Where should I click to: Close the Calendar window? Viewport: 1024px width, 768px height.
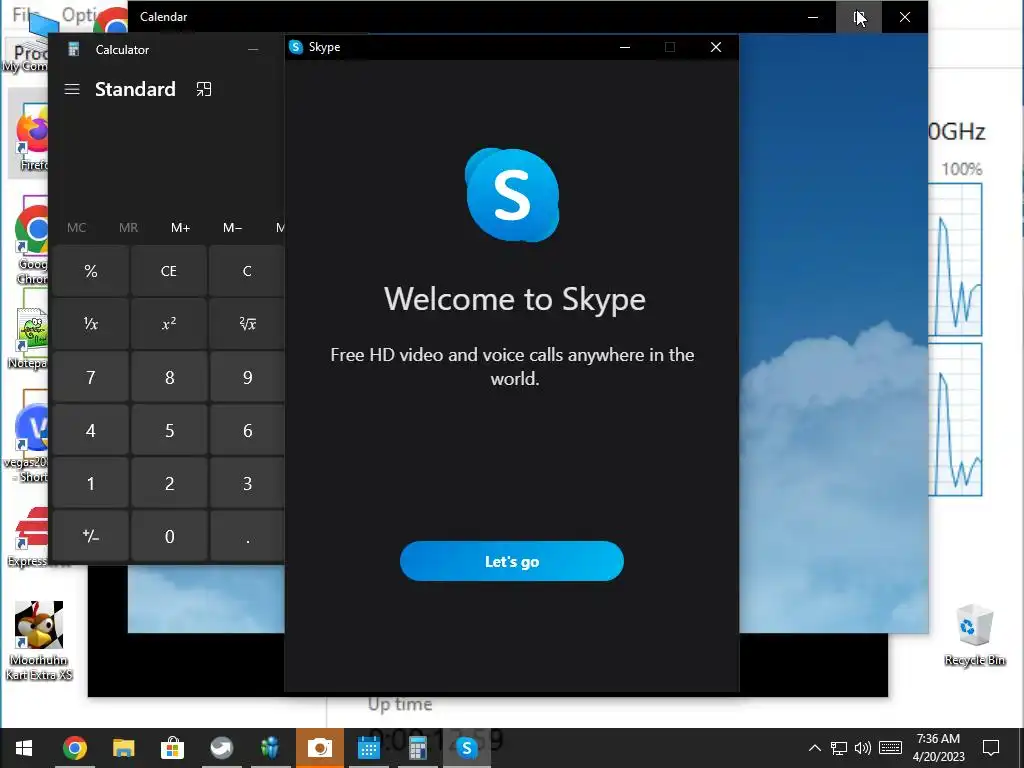pyautogui.click(x=904, y=17)
